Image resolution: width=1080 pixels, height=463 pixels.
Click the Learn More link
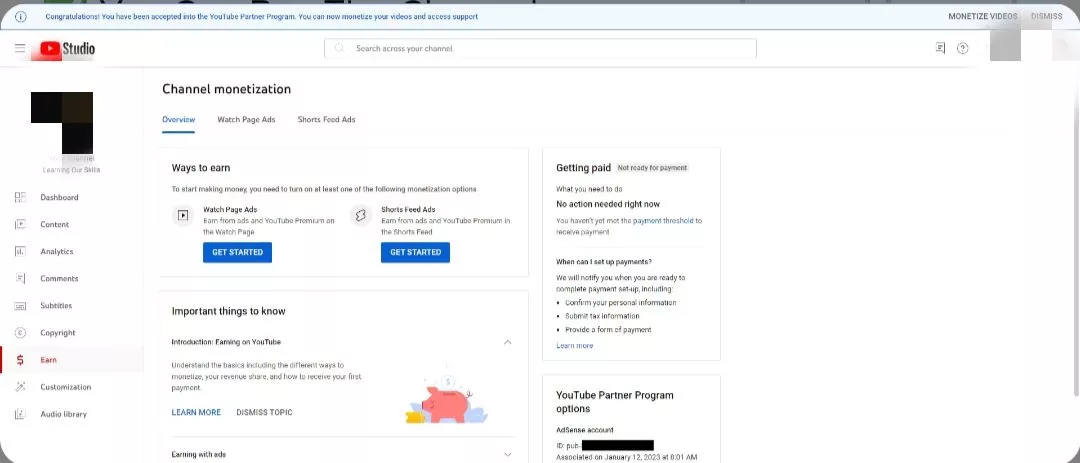coord(196,412)
